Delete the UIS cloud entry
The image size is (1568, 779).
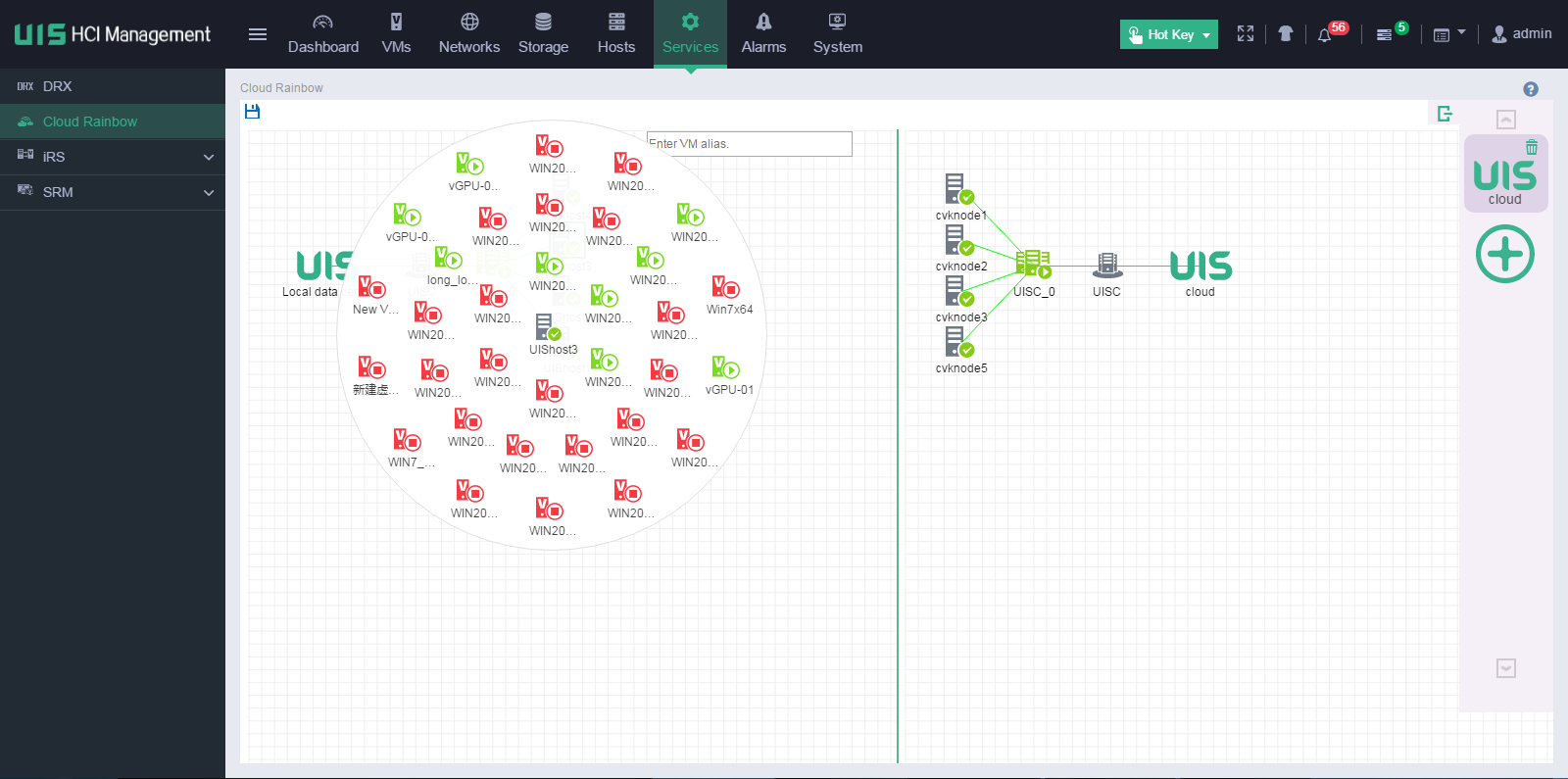(1532, 147)
